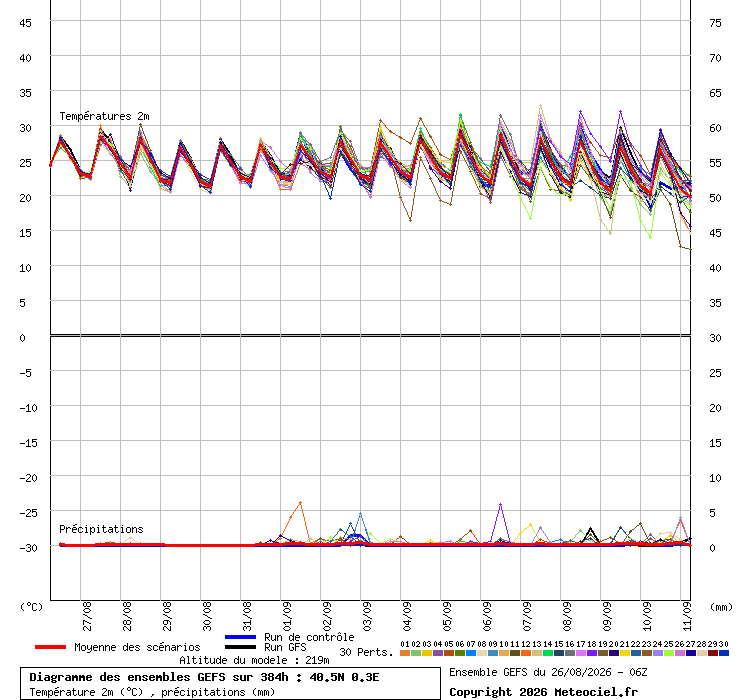Screen dimensions: 740x700
Task: Click the black Run GFS legend line
Action: 241,647
